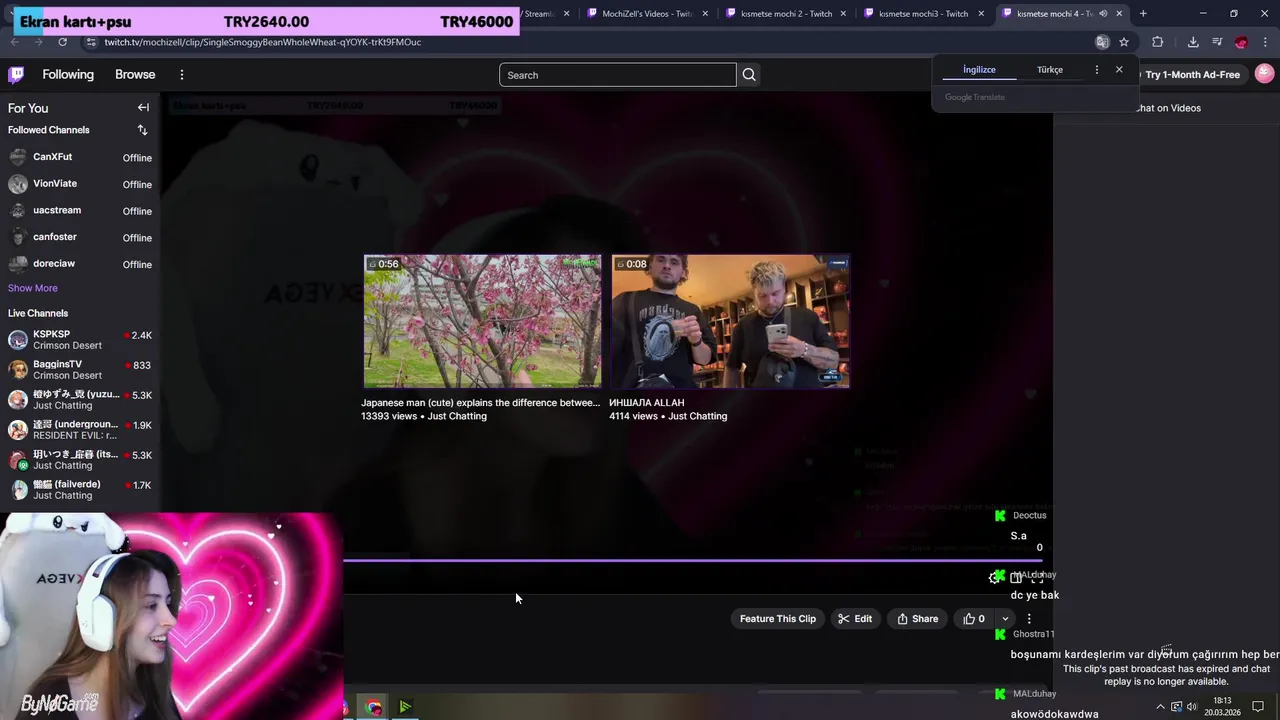Open undergroun live channel playing Resident Evil
This screenshot has width=1280, height=720.
(80, 430)
